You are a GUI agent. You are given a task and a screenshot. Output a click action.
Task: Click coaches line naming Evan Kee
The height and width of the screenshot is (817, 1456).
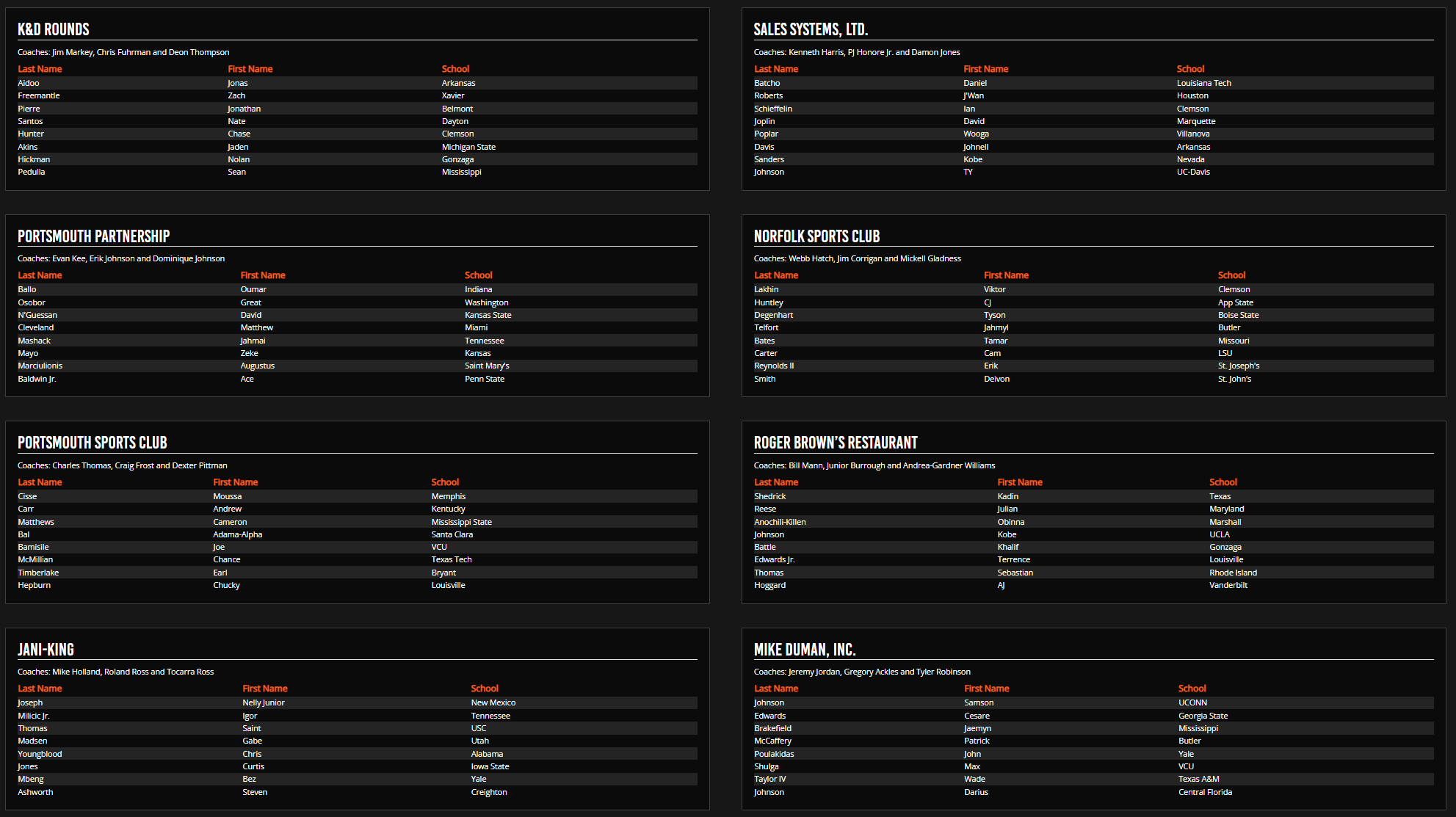click(x=121, y=258)
